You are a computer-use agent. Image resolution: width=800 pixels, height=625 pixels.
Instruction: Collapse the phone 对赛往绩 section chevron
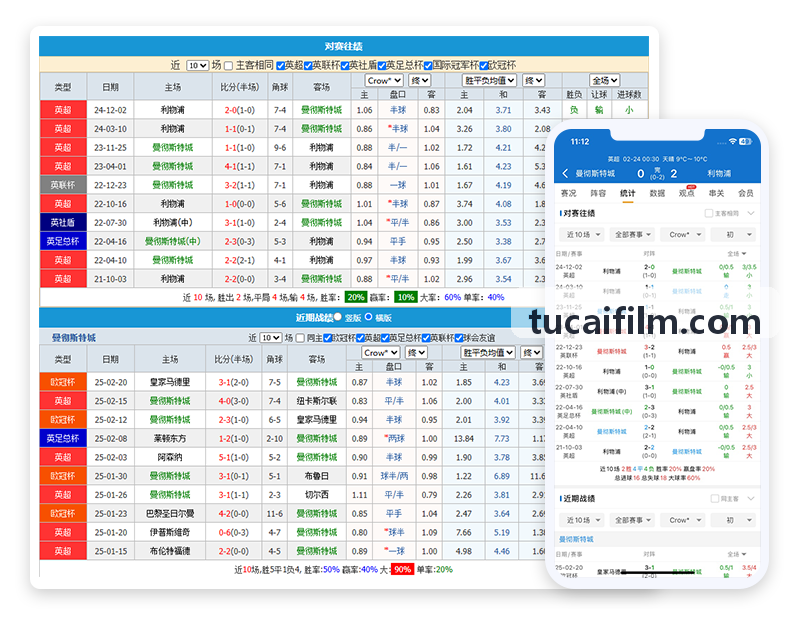click(751, 213)
